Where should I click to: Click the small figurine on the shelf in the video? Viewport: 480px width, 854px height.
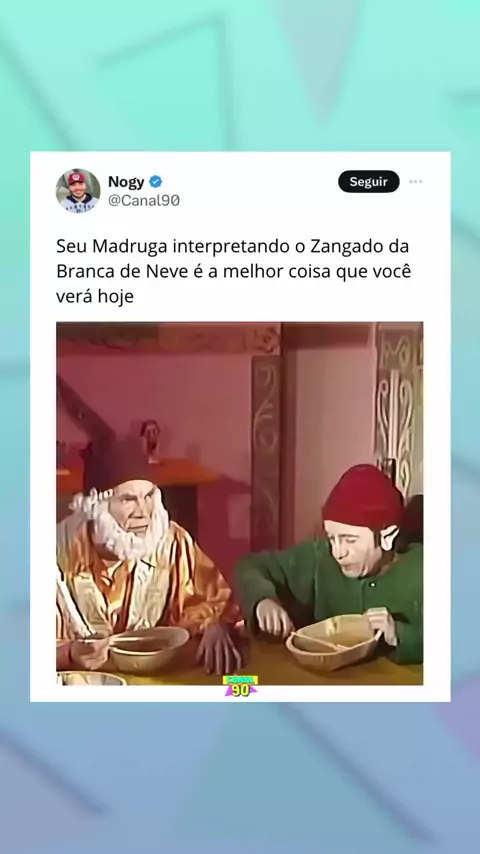point(150,438)
